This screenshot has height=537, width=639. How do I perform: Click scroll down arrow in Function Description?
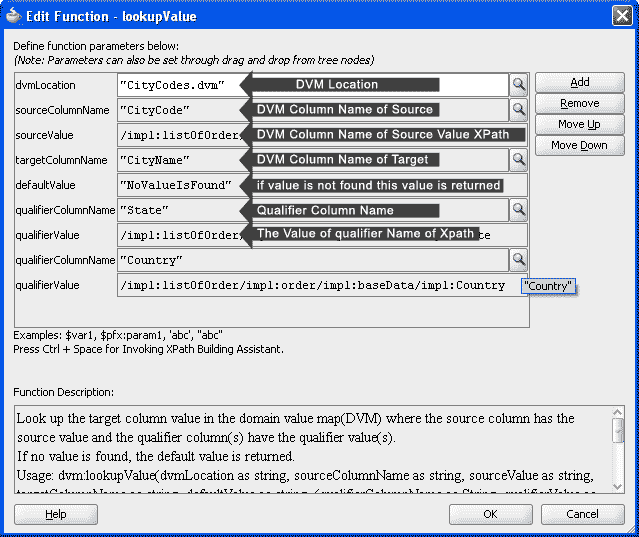point(618,486)
